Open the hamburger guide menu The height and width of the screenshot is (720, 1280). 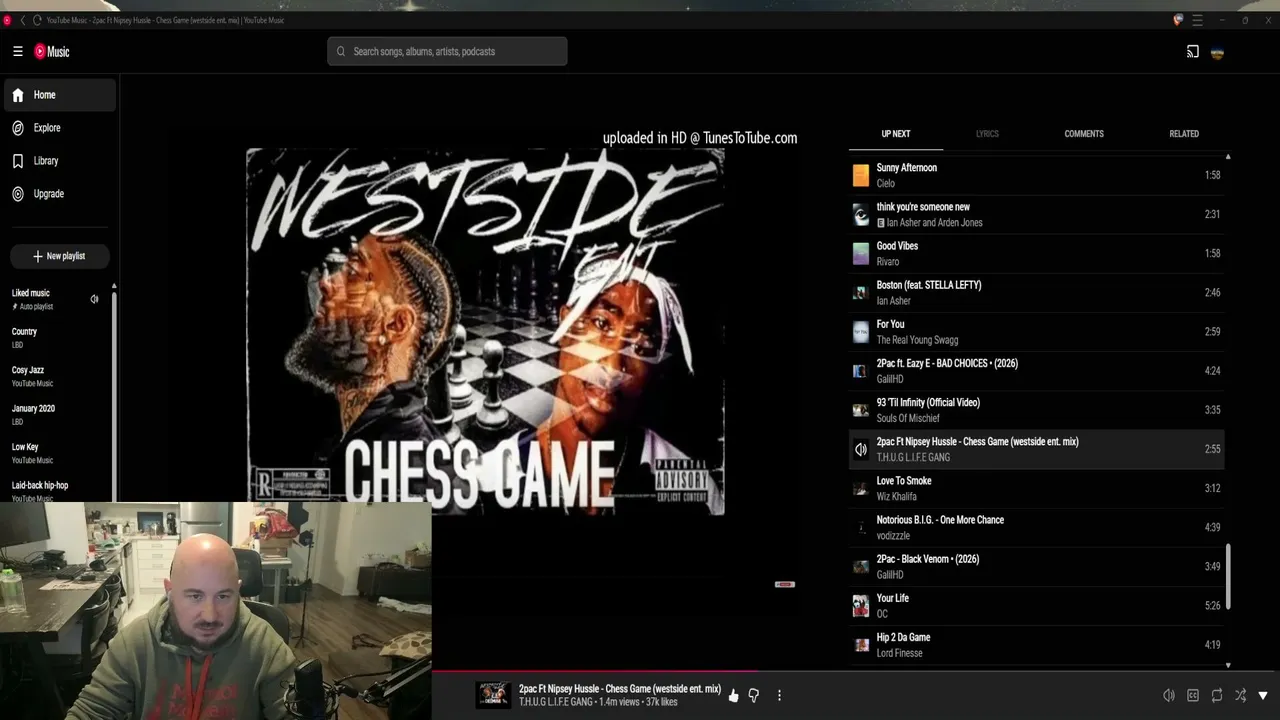coord(17,51)
